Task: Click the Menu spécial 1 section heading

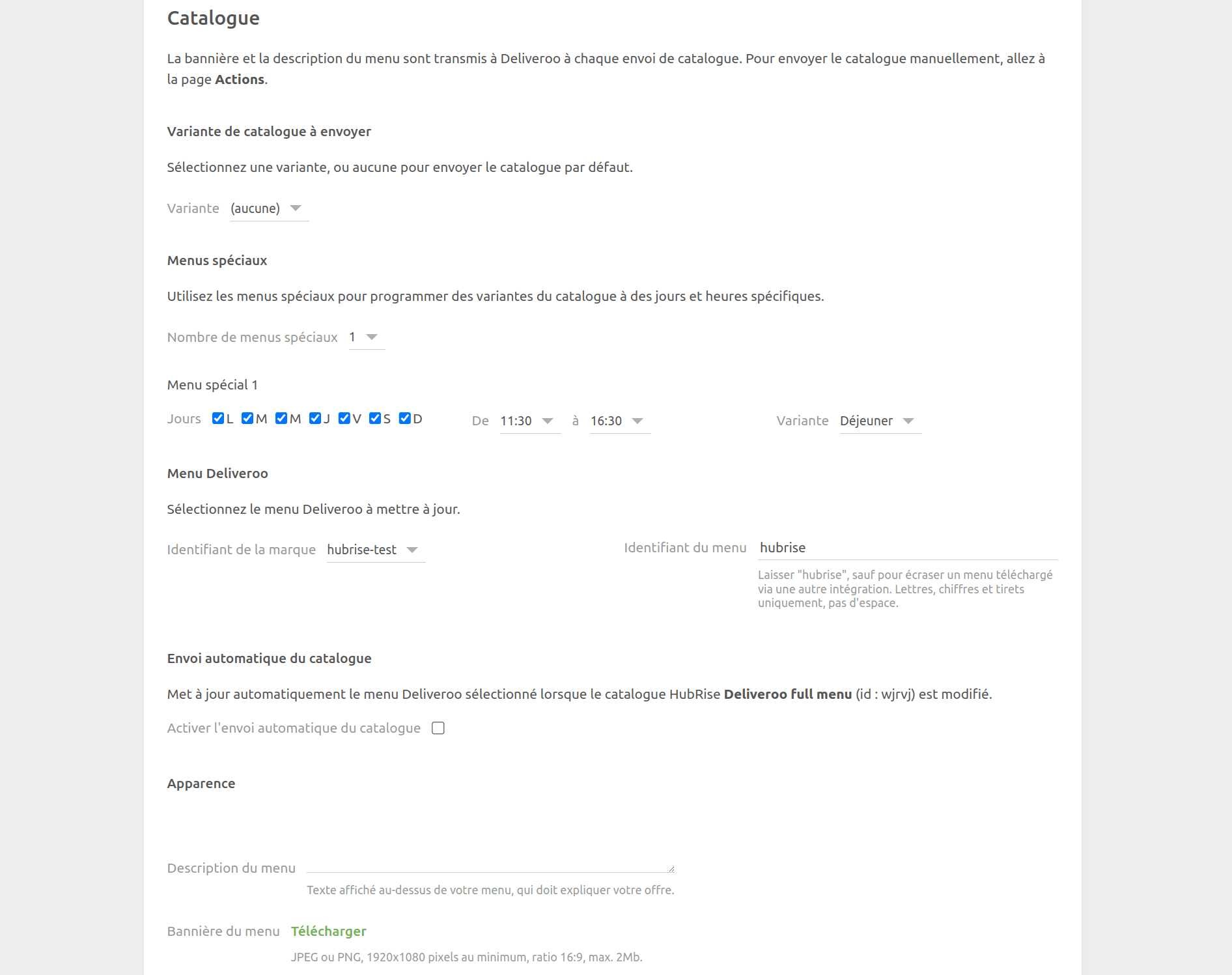Action: tap(212, 384)
